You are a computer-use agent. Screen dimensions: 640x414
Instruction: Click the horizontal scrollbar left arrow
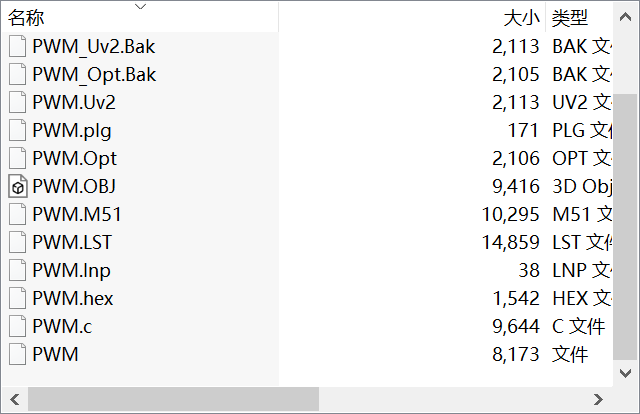tap(13, 399)
